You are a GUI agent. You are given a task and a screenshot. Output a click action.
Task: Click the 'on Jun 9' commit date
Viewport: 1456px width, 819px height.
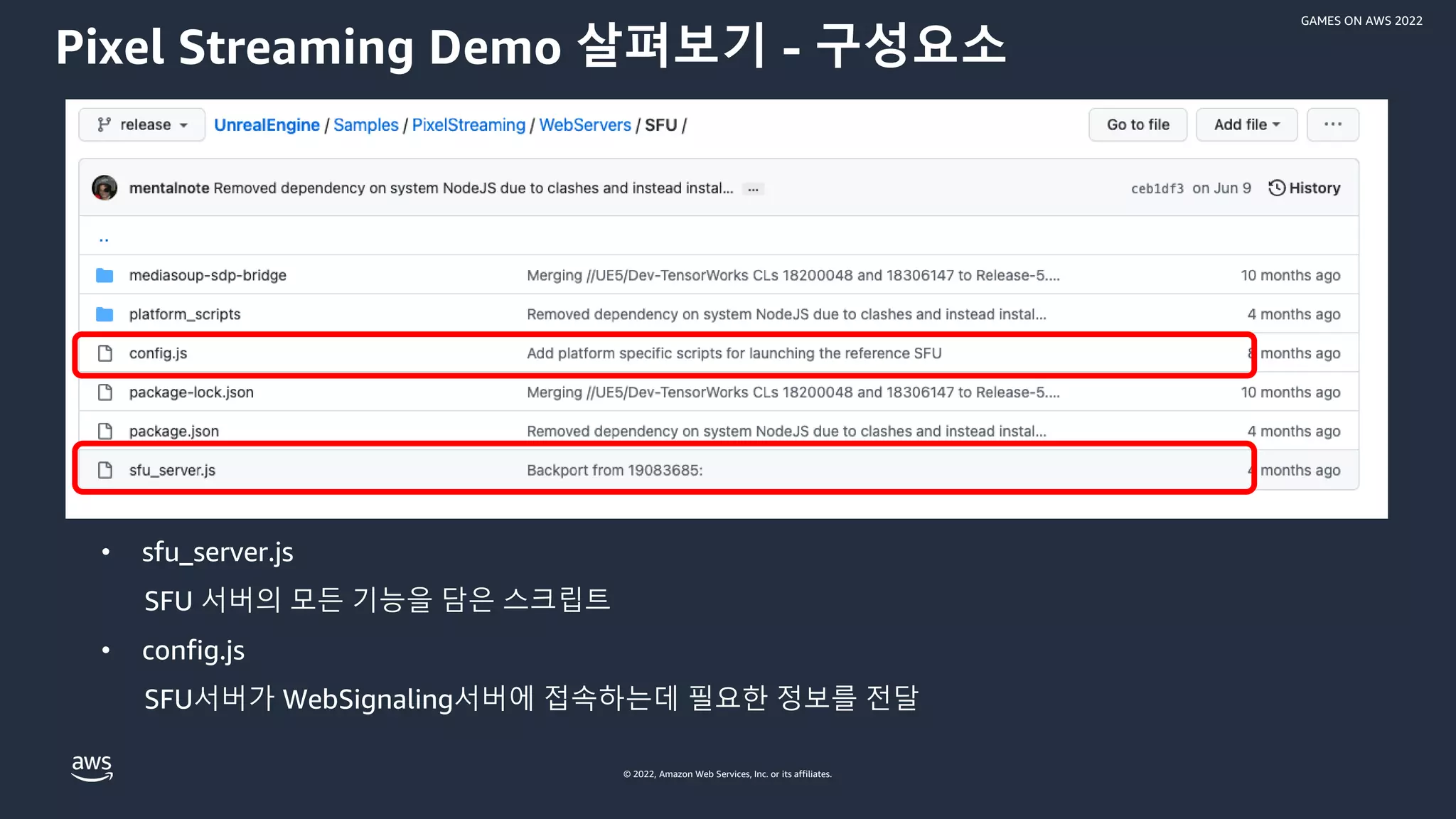(1221, 188)
